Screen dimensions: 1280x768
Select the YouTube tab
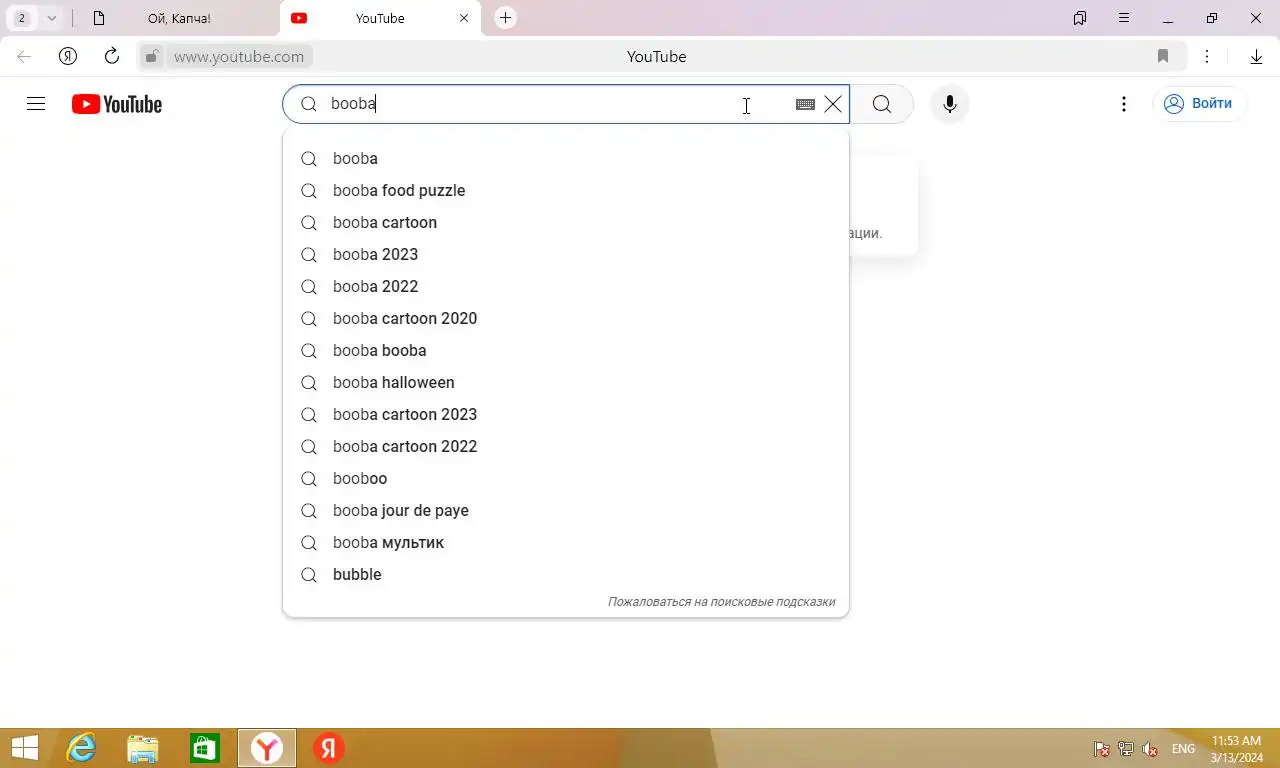[380, 18]
